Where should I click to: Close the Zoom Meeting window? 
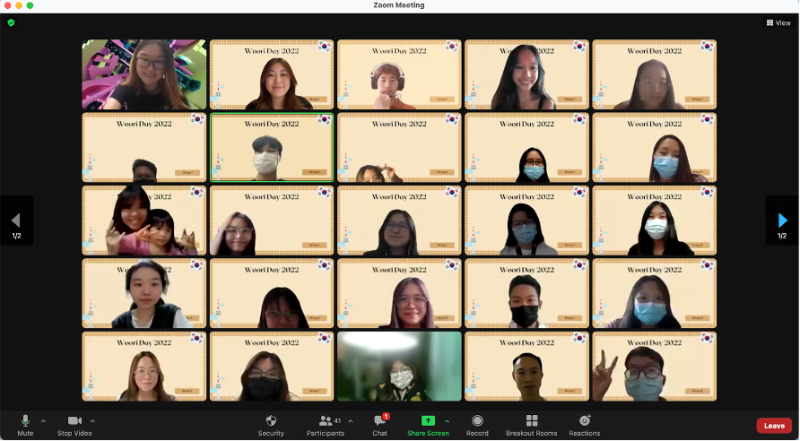pyautogui.click(x=8, y=5)
